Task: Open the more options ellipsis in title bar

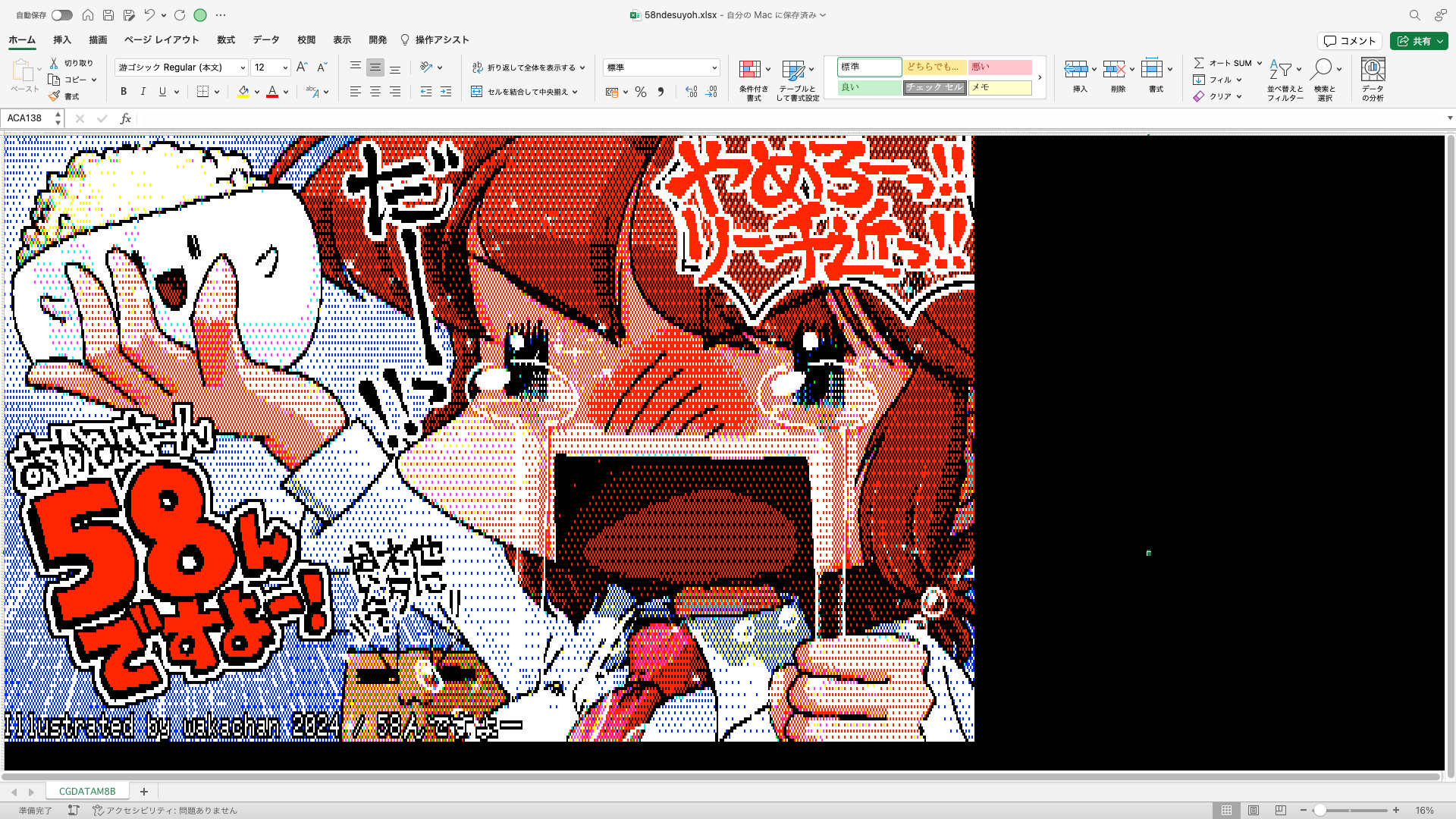Action: 221,15
